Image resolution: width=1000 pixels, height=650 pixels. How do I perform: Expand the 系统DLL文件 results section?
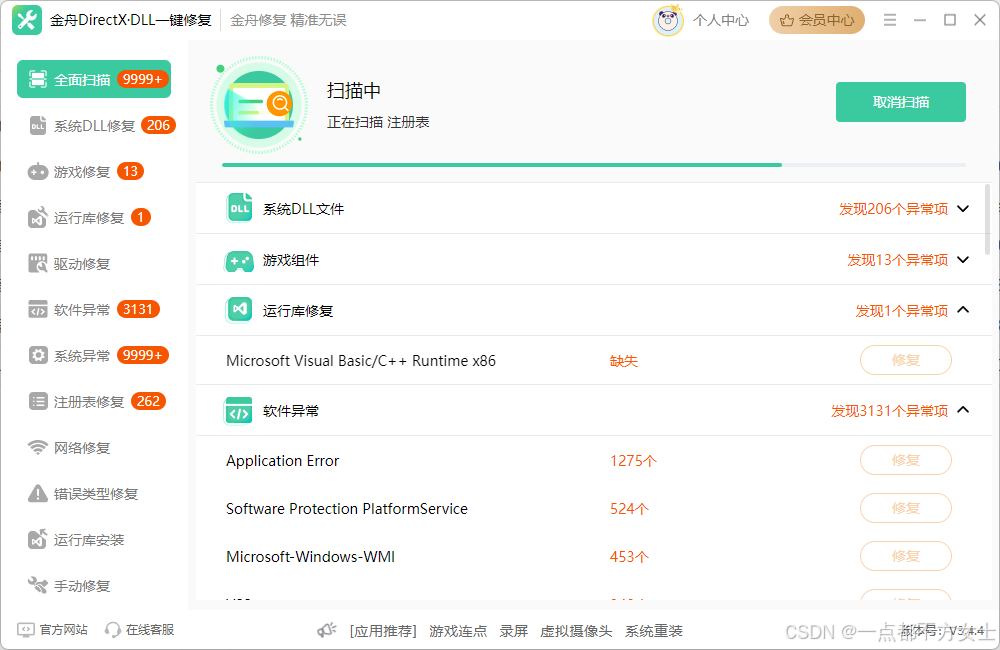(x=963, y=208)
